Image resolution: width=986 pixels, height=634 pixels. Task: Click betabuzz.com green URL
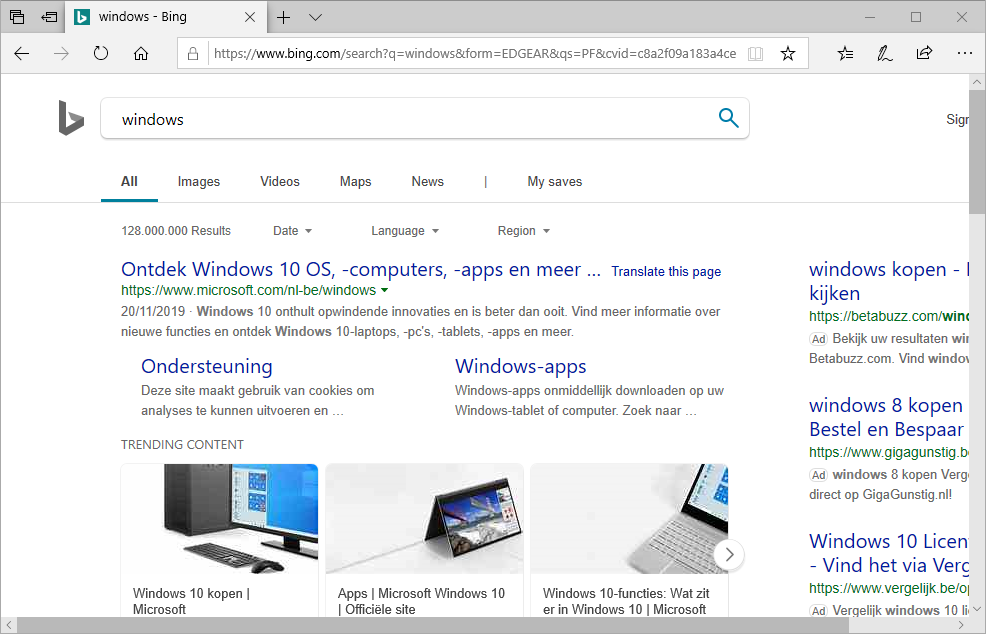point(889,316)
